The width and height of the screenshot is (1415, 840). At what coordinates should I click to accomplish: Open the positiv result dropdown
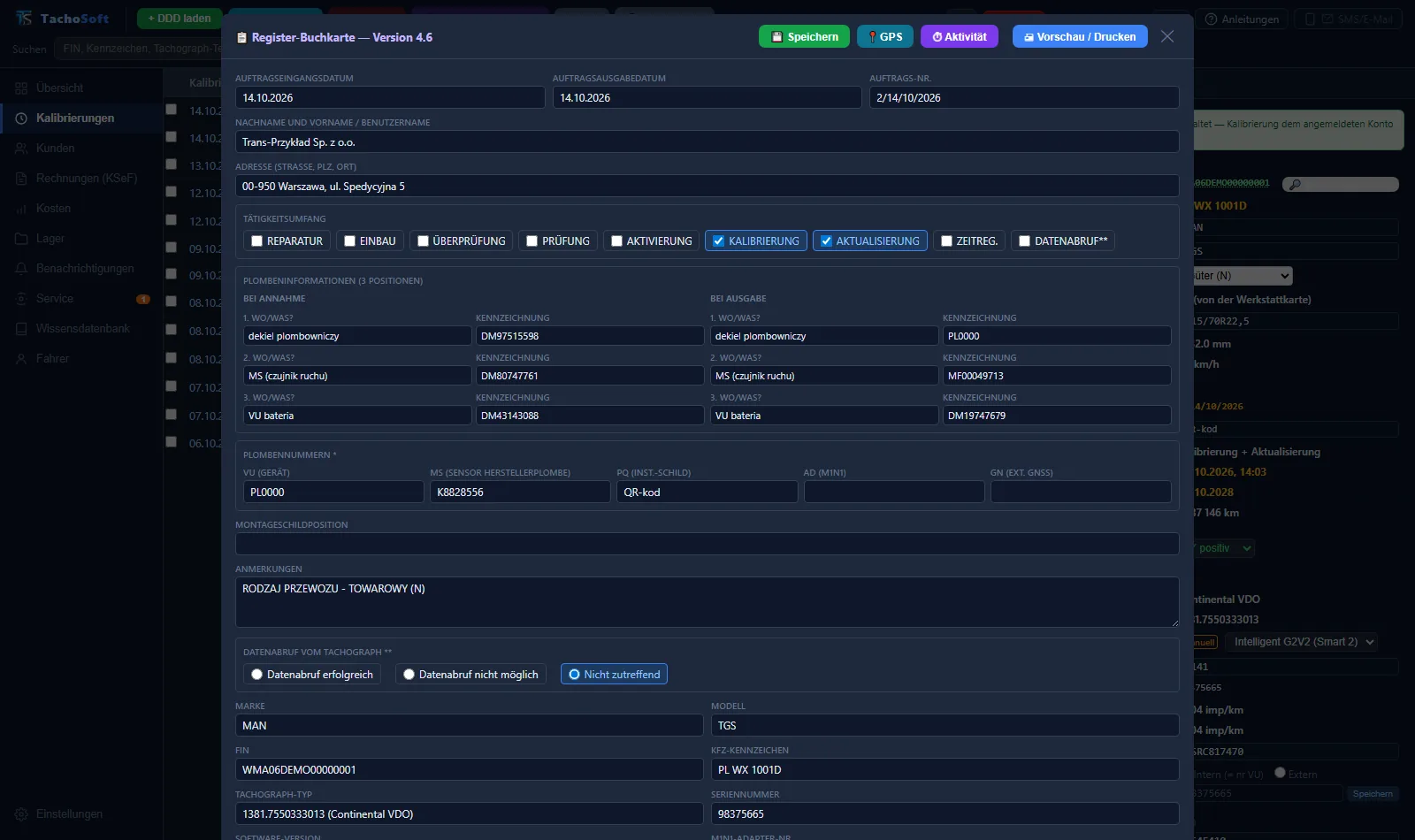[1223, 548]
